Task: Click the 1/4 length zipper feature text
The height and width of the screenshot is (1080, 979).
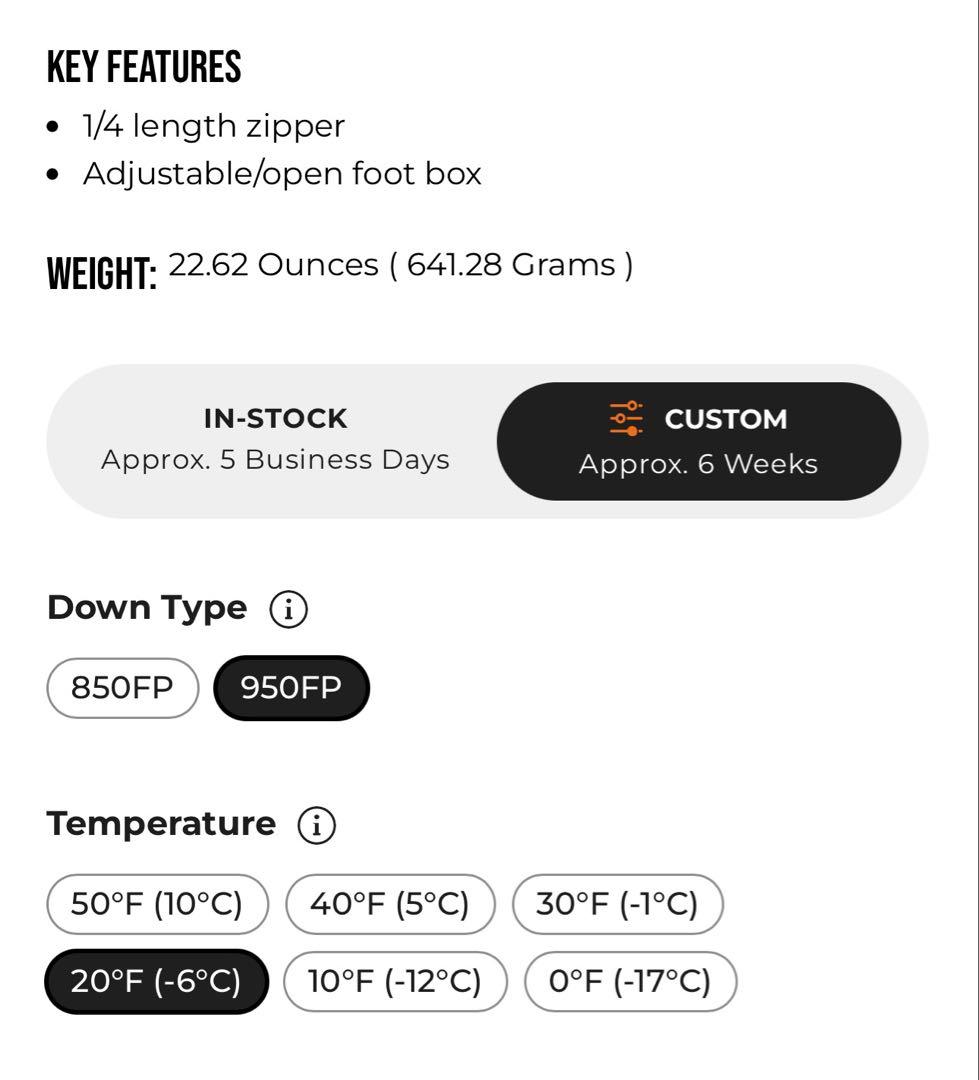Action: click(x=214, y=126)
